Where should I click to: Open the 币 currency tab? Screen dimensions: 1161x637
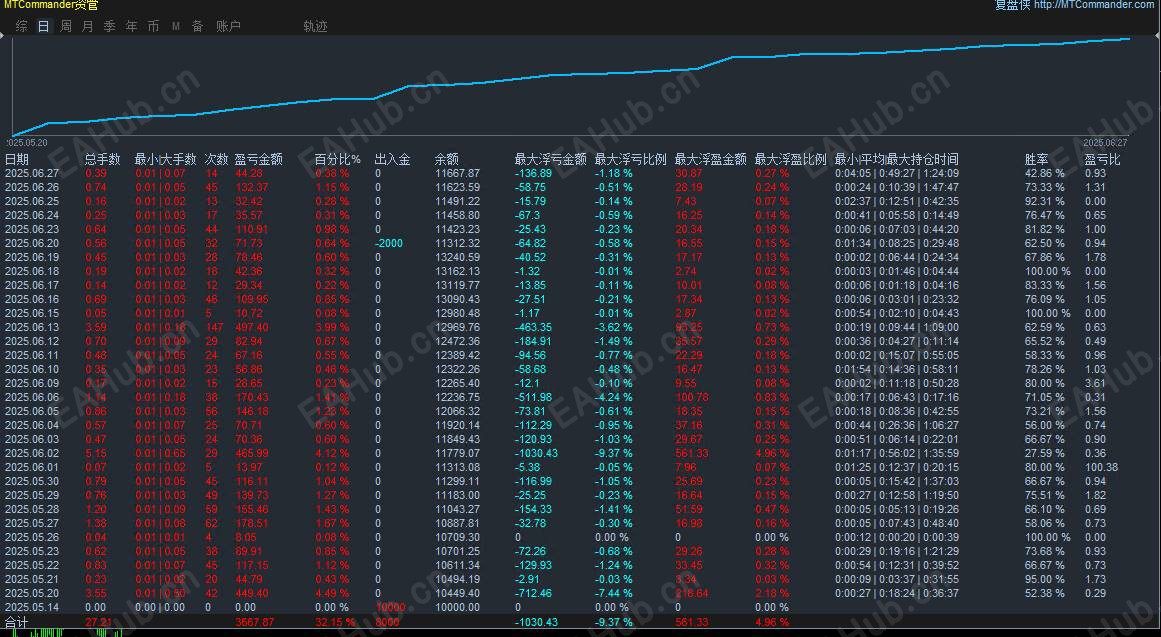point(153,26)
